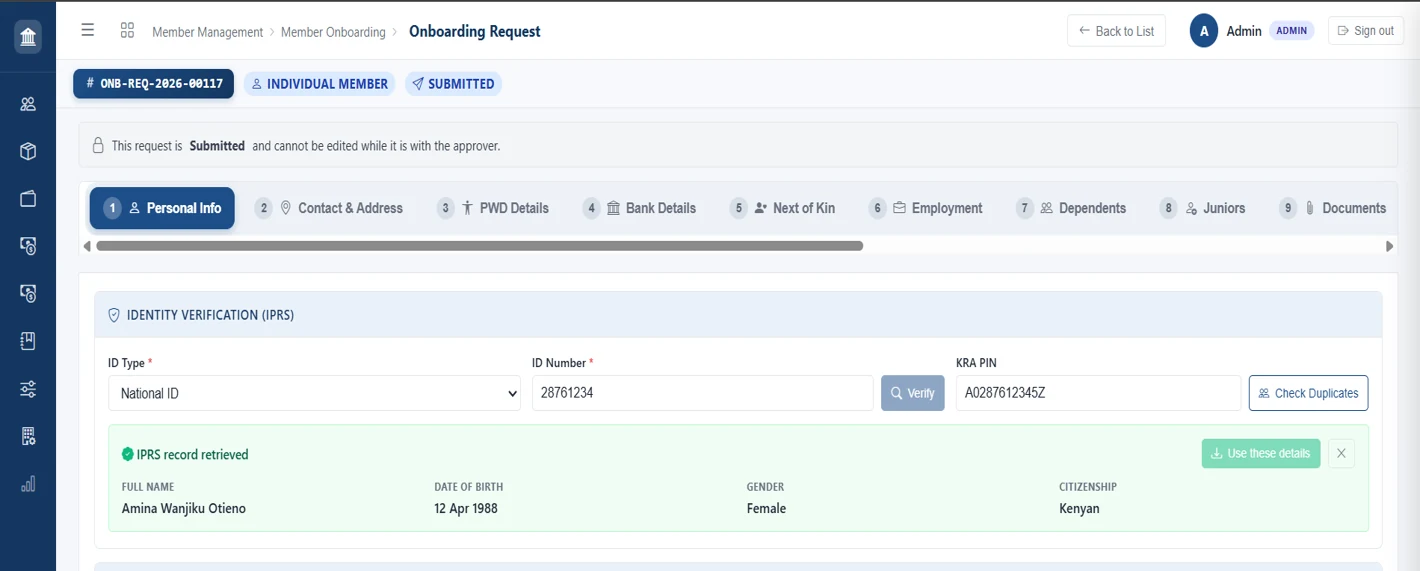Open the notebook ledger icon in sidebar
The width and height of the screenshot is (1420, 571).
click(x=28, y=341)
